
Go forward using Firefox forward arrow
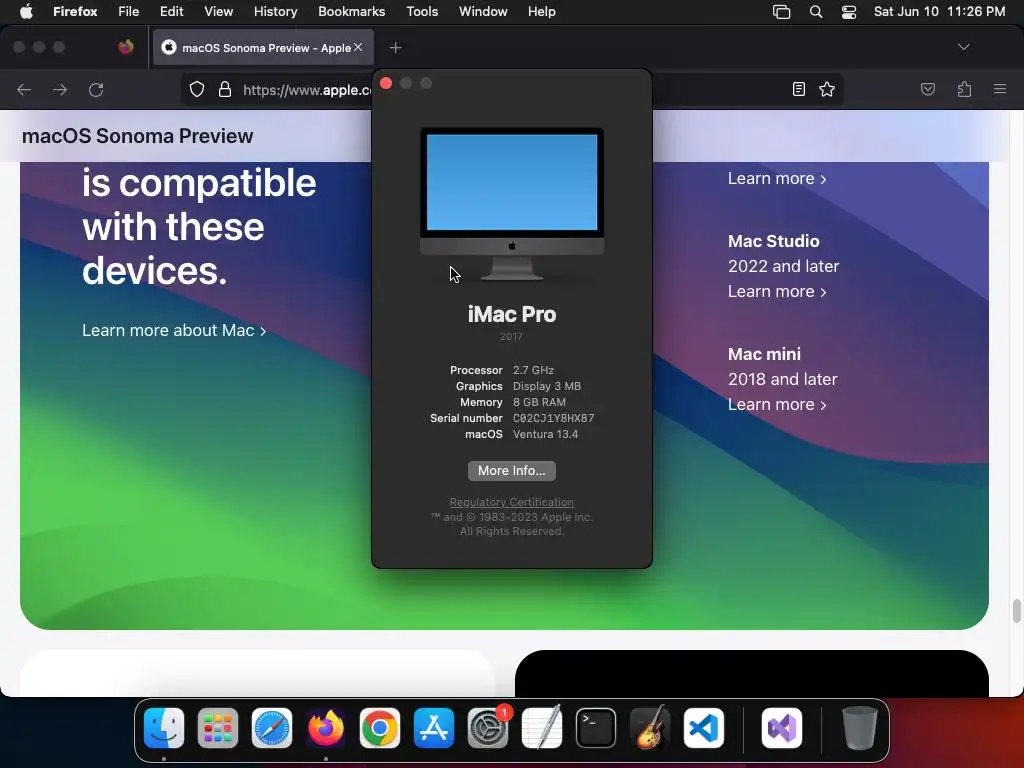(60, 89)
